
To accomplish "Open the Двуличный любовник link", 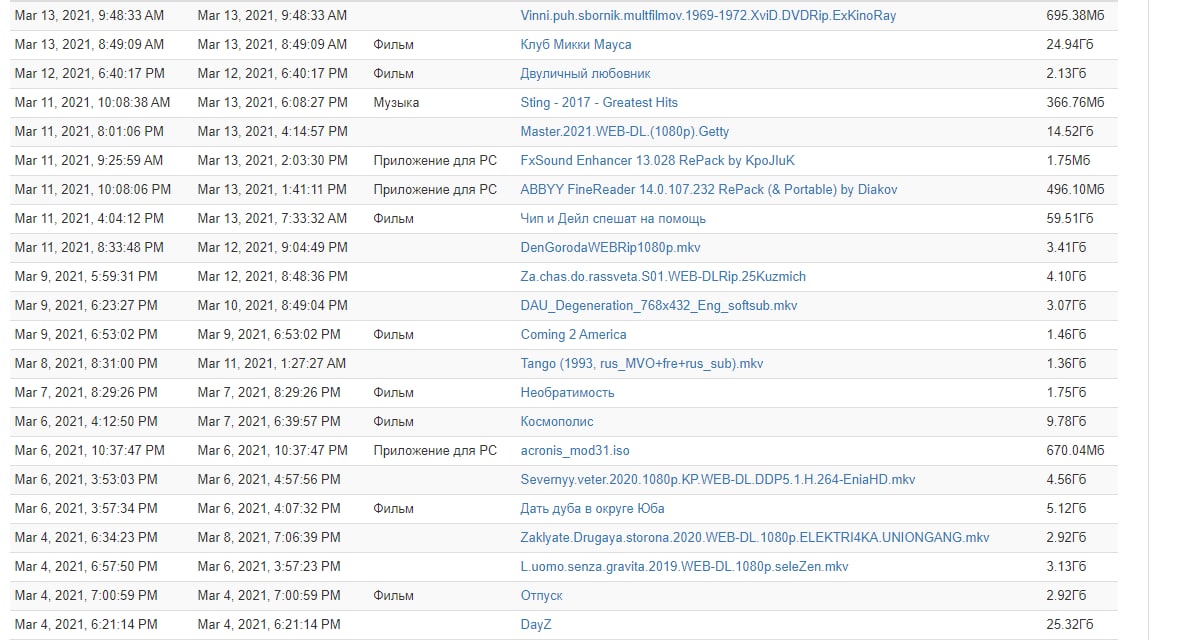I will (585, 74).
